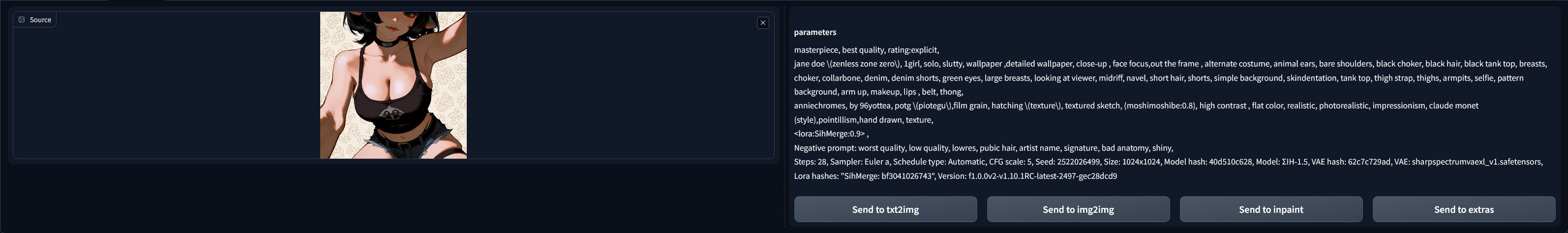This screenshot has height=233, width=1568.
Task: Send the image to extras
Action: (1463, 209)
